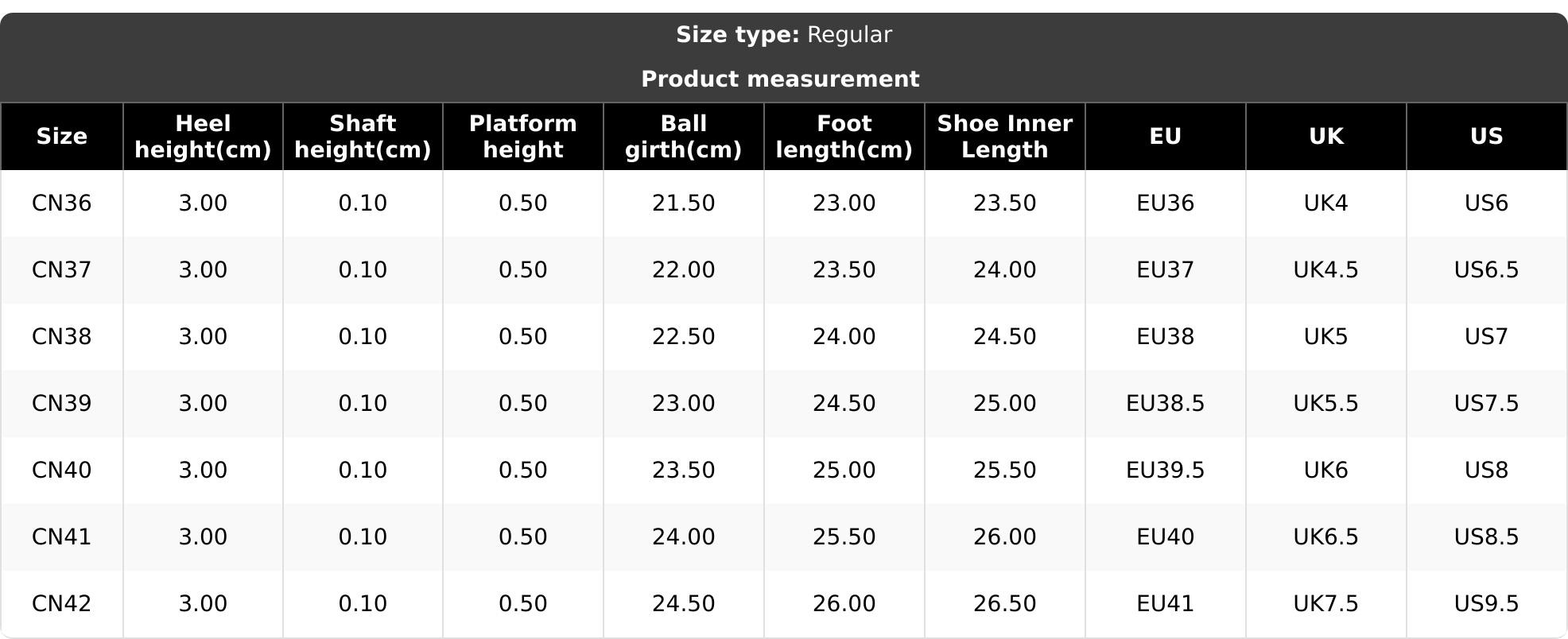Click the UK column header
Viewport: 1568px width, 639px height.
click(1325, 137)
